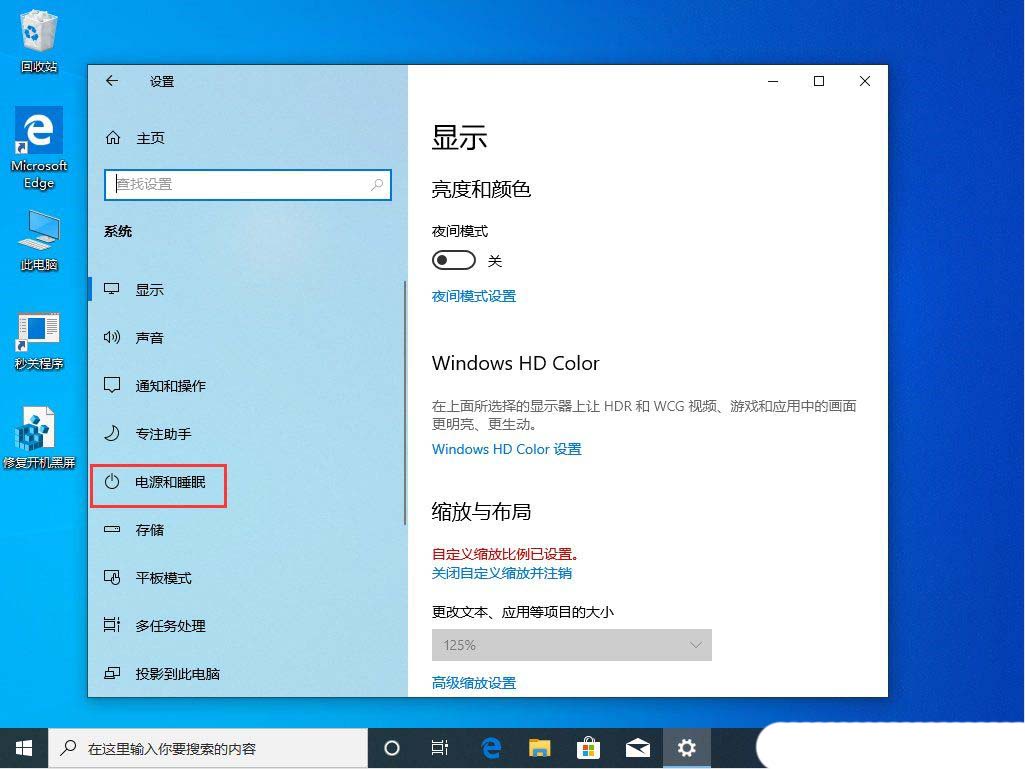Click the back arrow in Settings
Viewport: 1025px width, 769px height.
pos(112,80)
